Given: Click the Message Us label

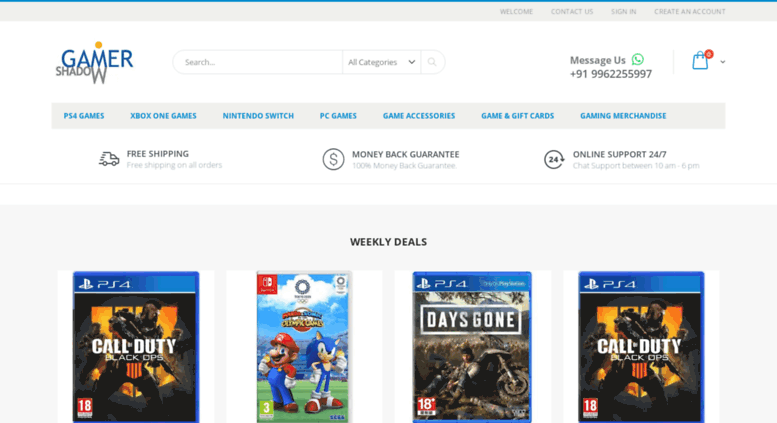Looking at the screenshot, I should coord(598,60).
